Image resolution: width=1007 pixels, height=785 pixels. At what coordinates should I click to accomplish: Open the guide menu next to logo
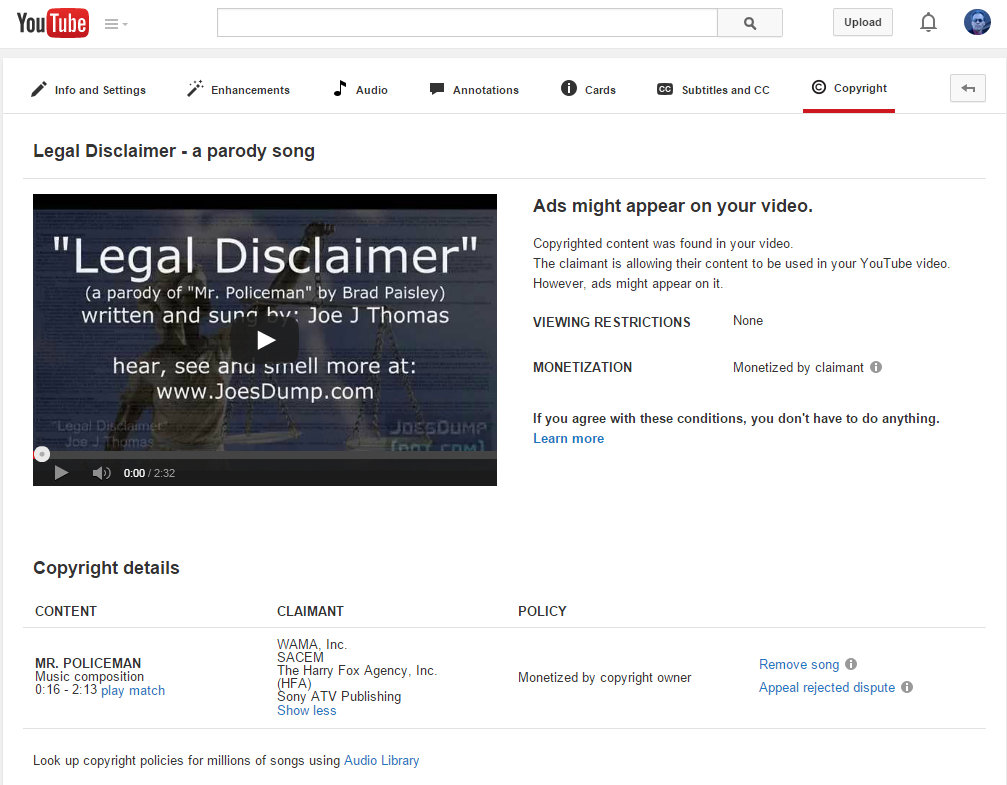click(116, 24)
